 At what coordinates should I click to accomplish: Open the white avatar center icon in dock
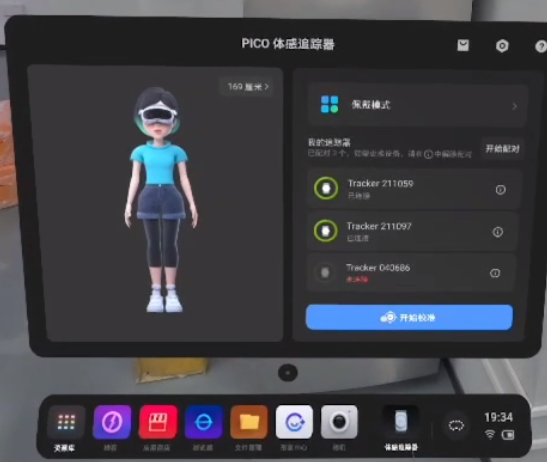294,422
